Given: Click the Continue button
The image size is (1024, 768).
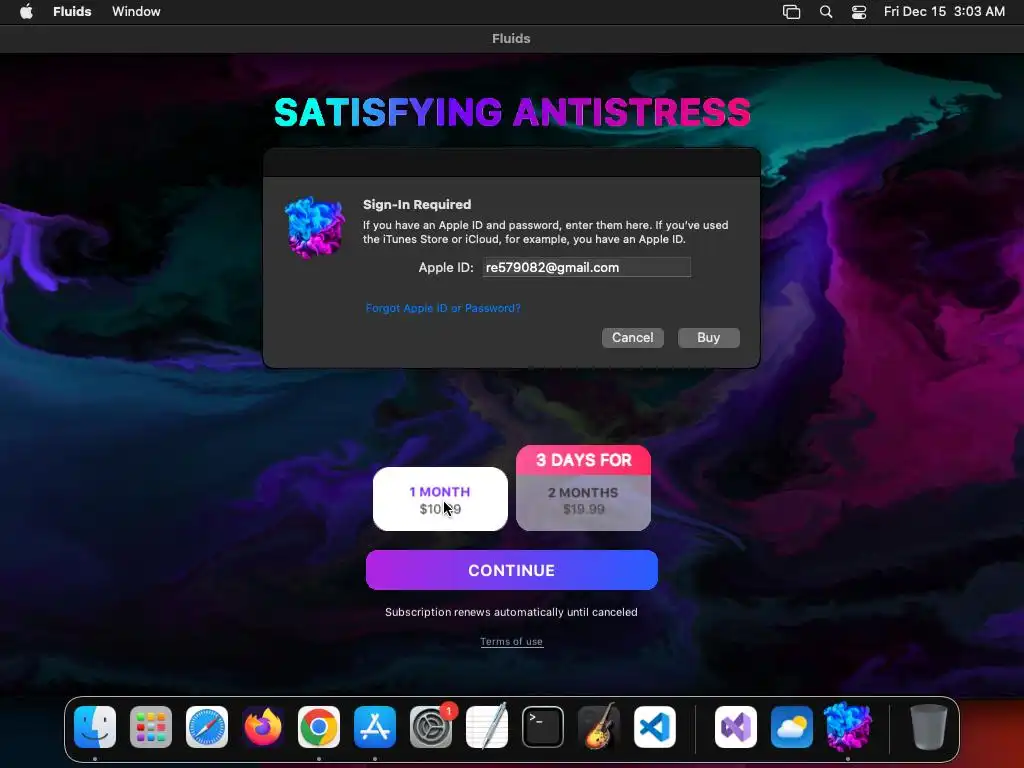Looking at the screenshot, I should [x=511, y=570].
